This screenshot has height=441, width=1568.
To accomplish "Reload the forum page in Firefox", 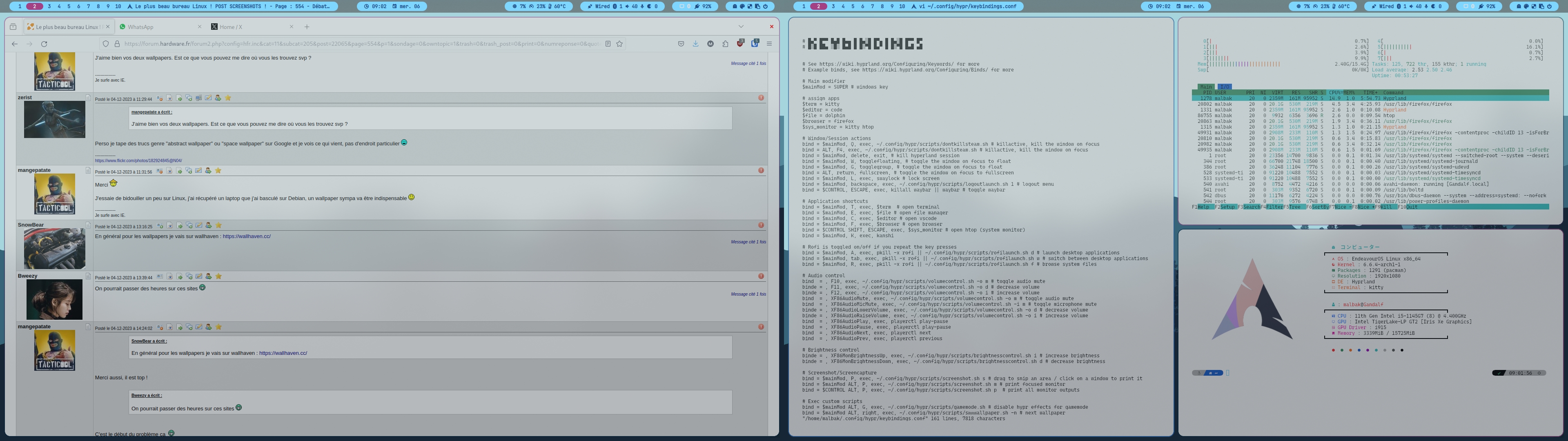I will 44,44.
